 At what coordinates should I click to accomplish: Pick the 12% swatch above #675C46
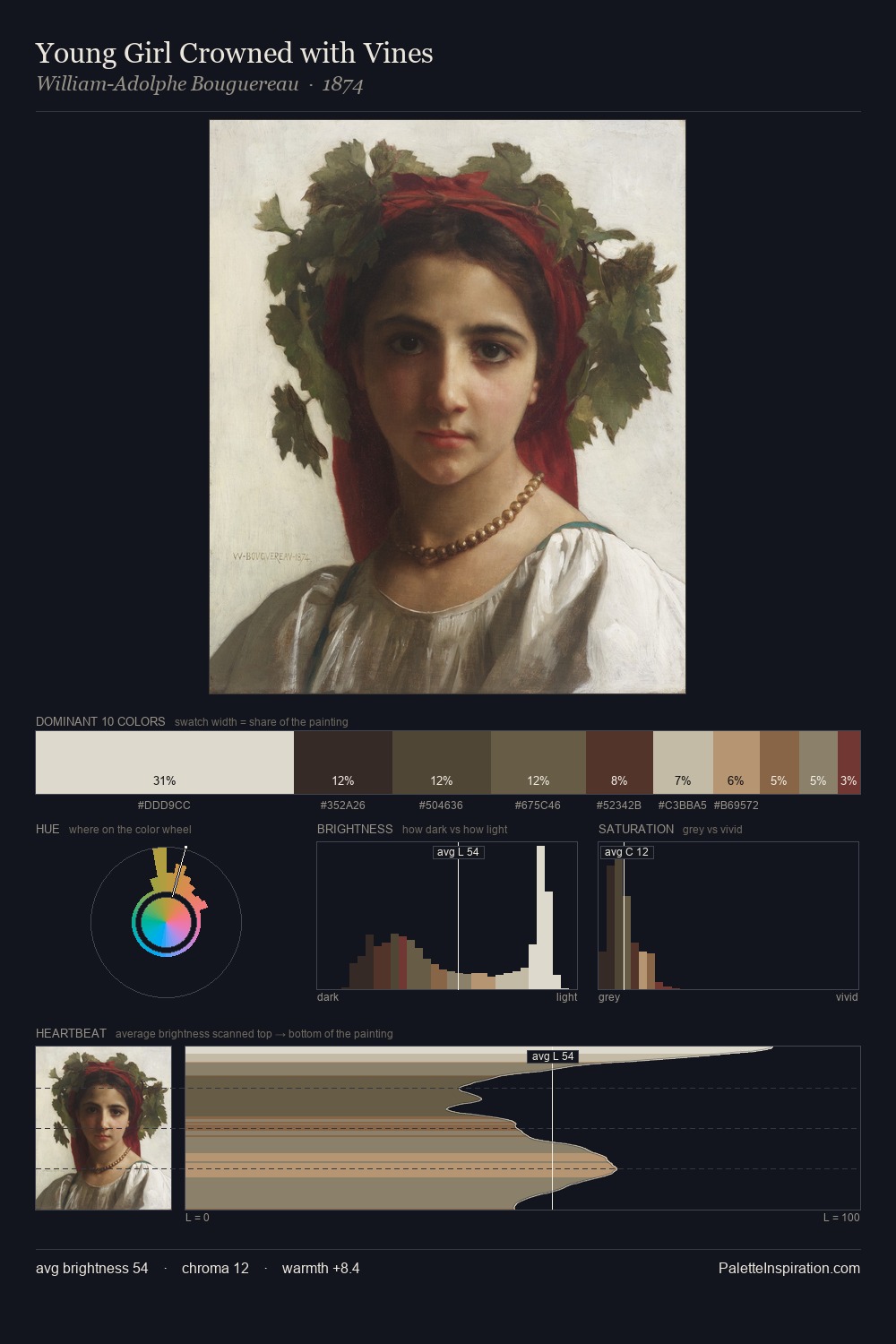click(x=538, y=762)
